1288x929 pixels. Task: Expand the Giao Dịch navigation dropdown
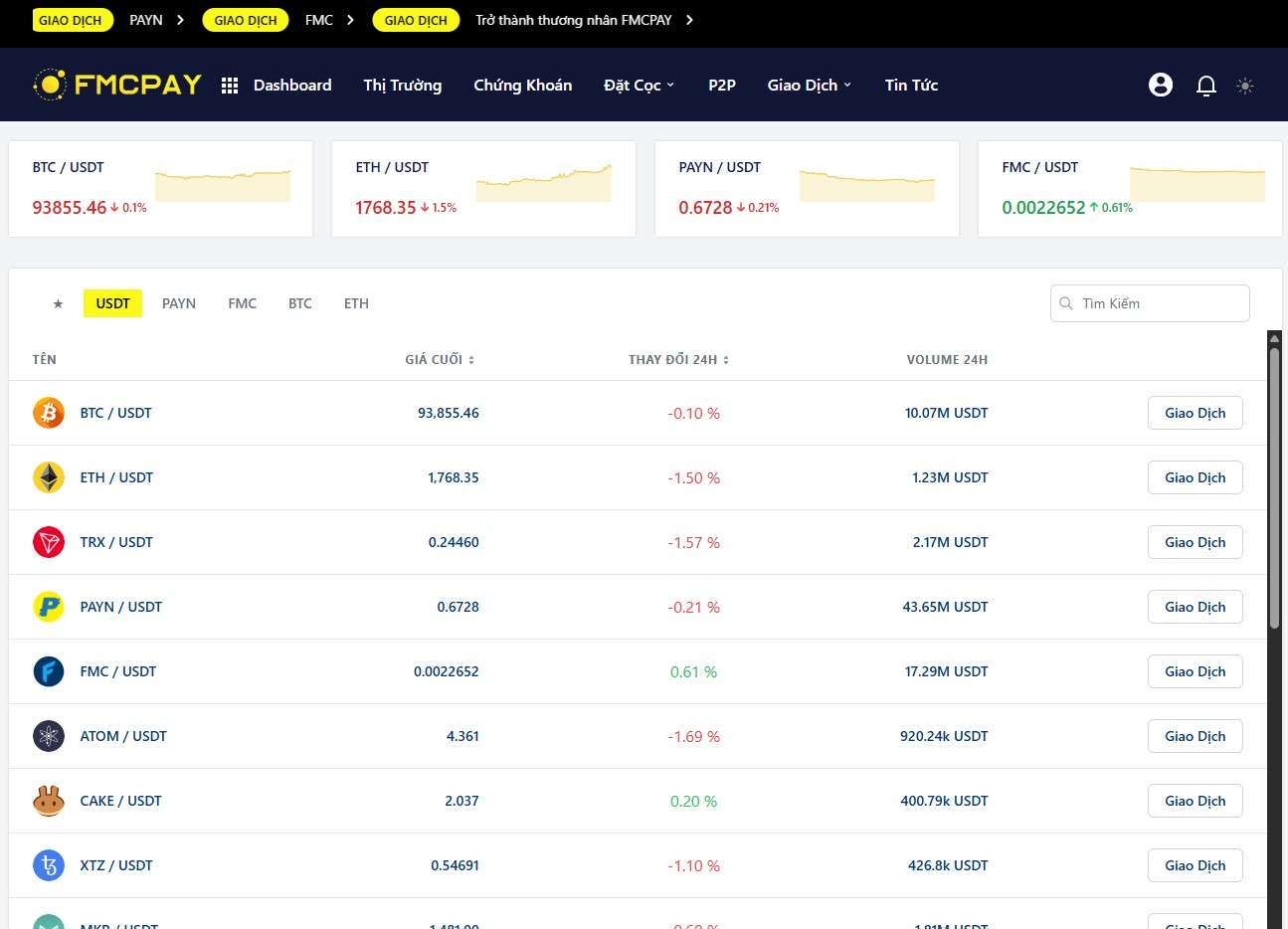[x=809, y=86]
